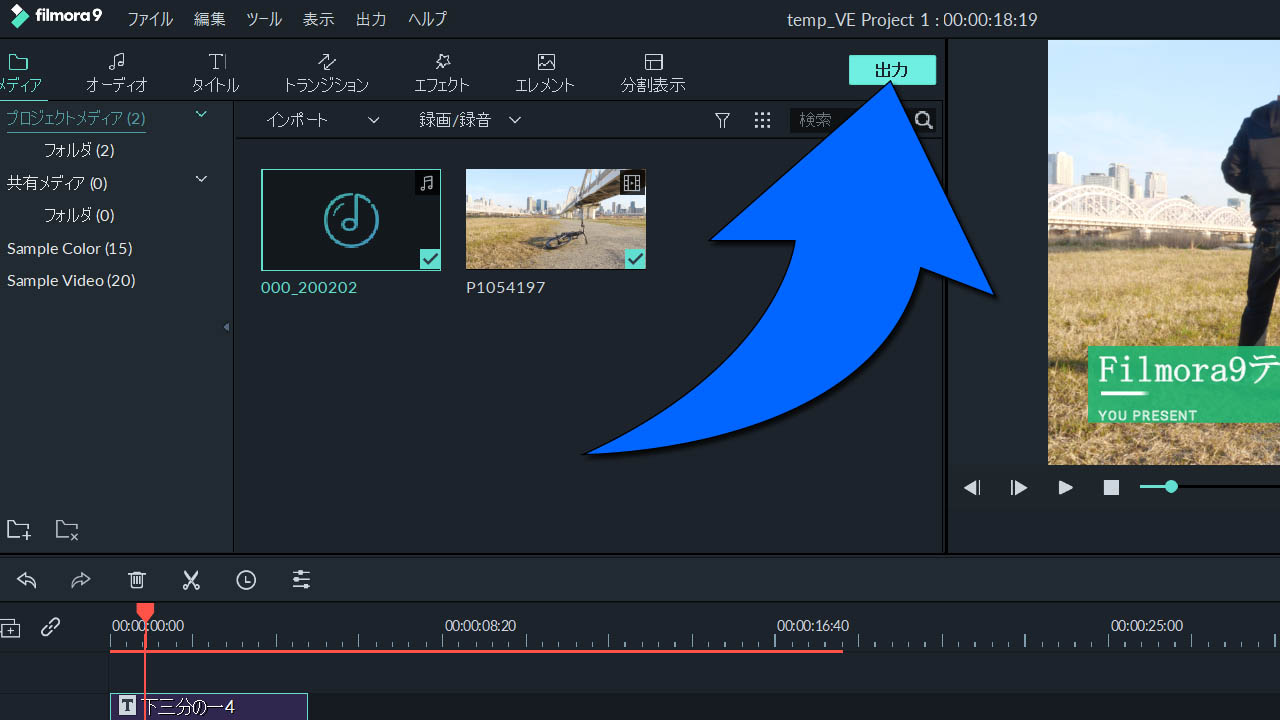Select 共有メディア (0) in library tree
1280x720 pixels.
click(x=57, y=183)
